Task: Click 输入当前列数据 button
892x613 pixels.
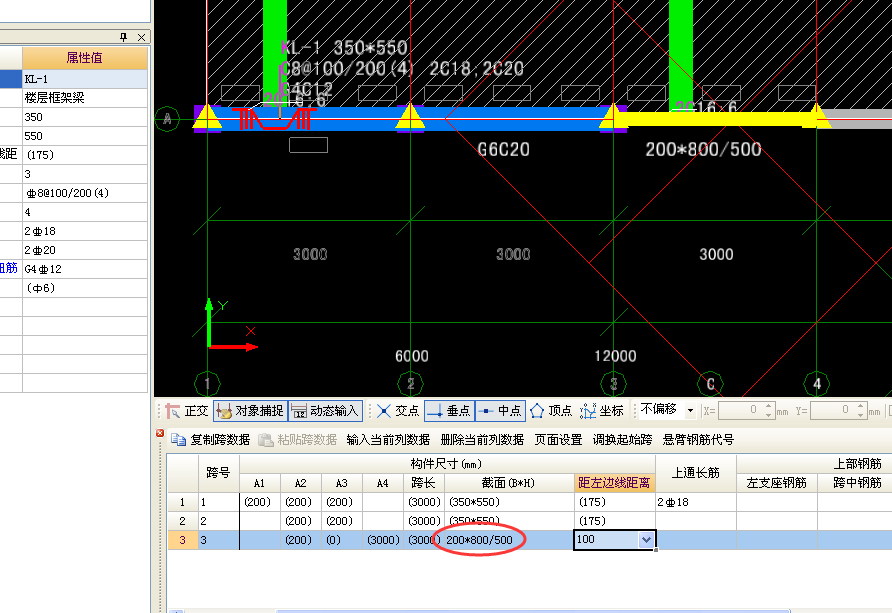Action: coord(388,440)
